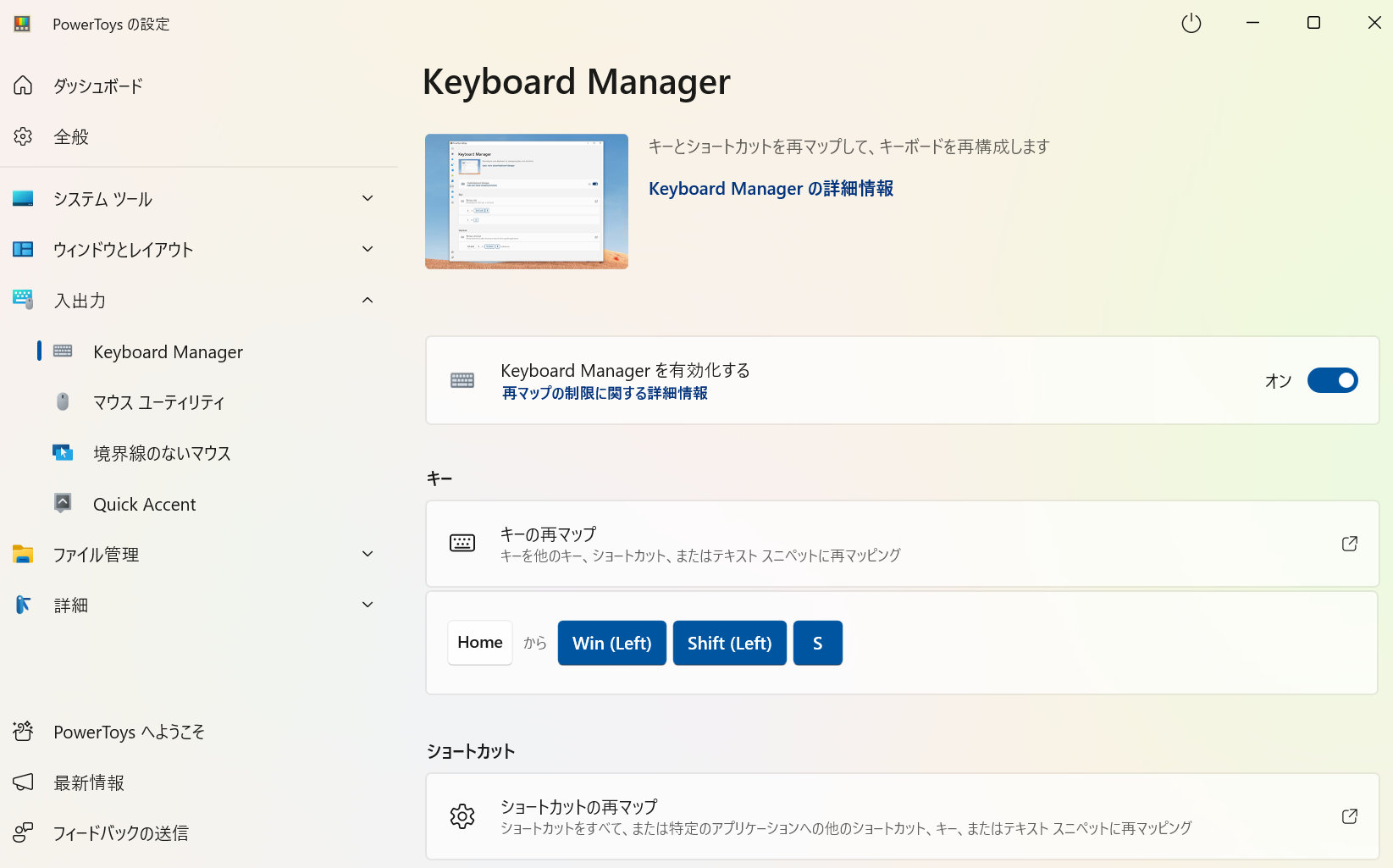This screenshot has width=1393, height=868.
Task: Click the 最新情報 megaphone icon
Action: [23, 782]
